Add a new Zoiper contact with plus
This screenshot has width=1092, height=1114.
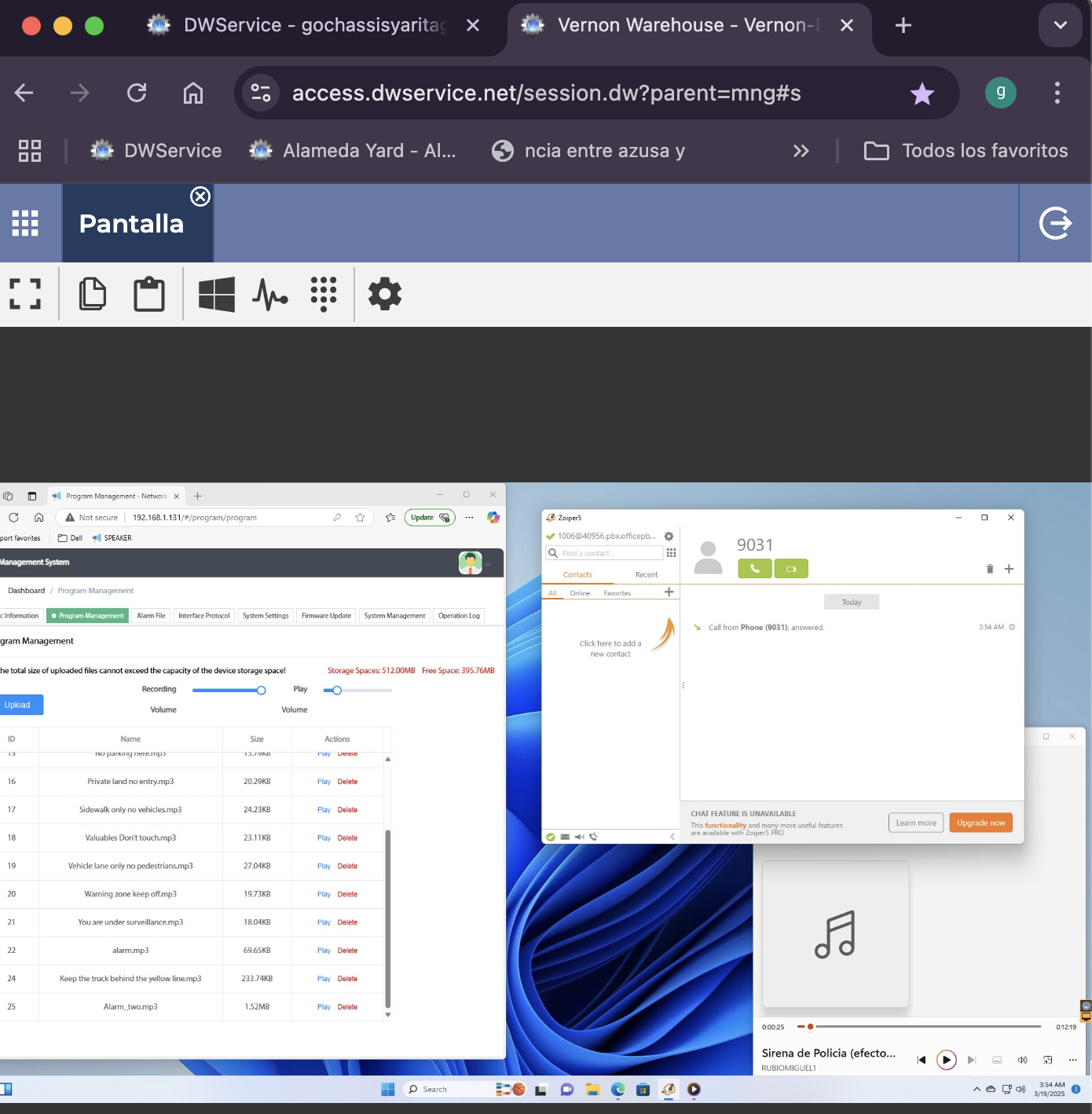click(669, 592)
